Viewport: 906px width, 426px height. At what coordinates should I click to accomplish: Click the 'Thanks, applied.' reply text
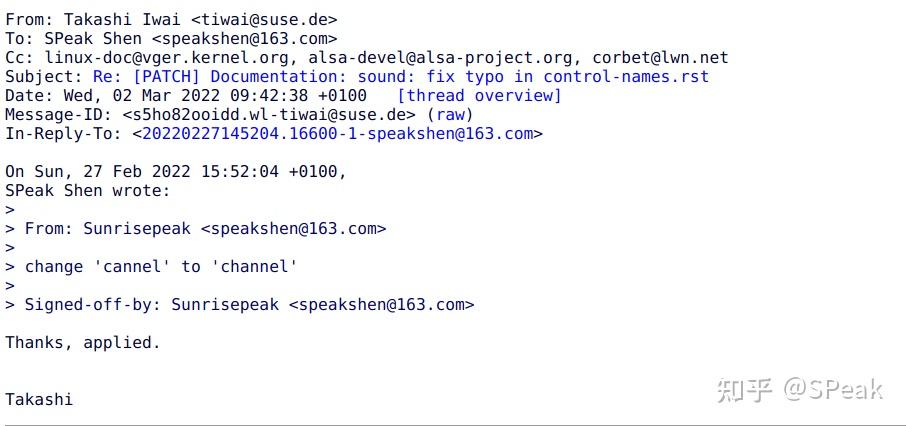click(83, 342)
